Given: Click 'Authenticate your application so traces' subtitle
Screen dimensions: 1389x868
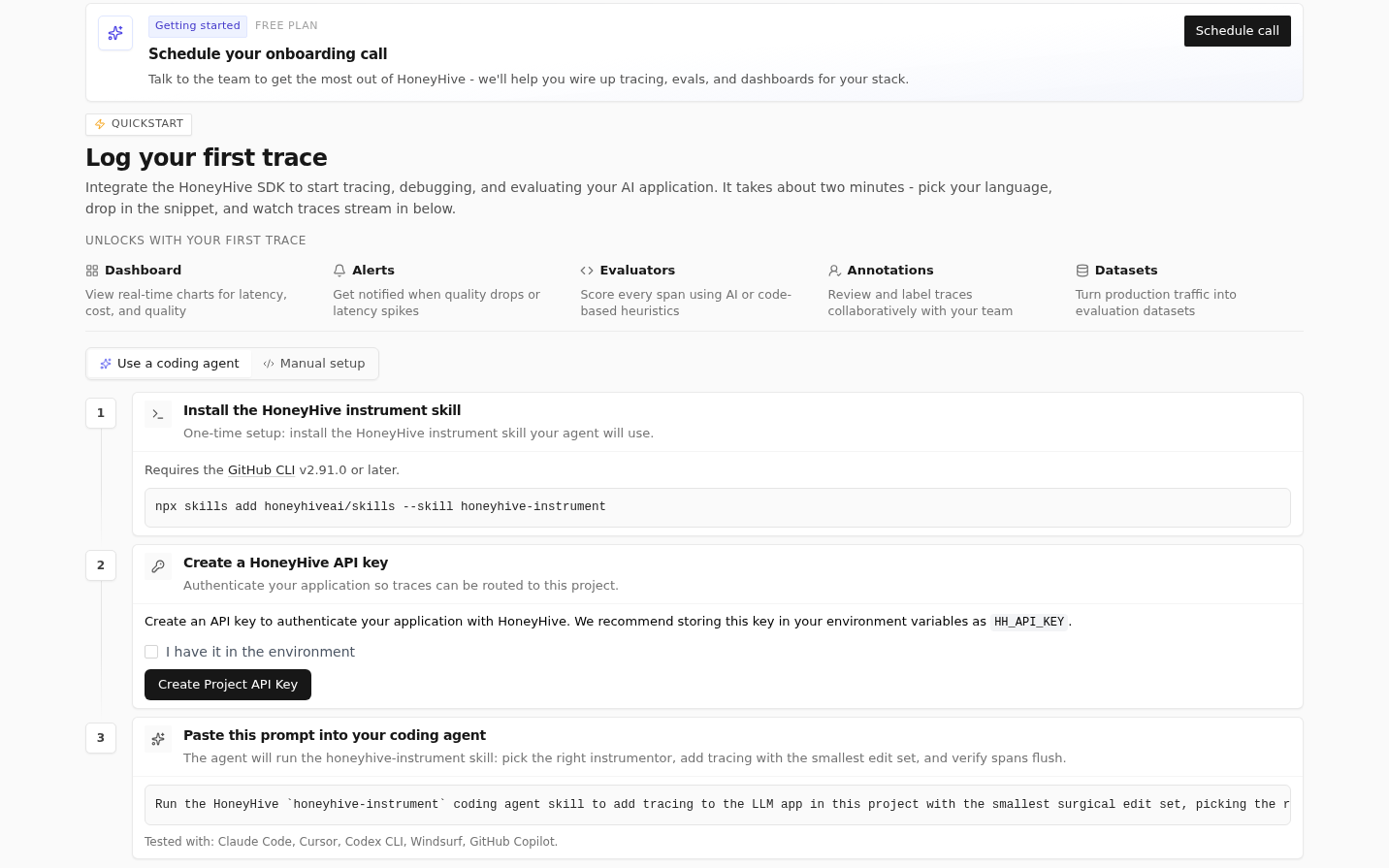Looking at the screenshot, I should click(401, 586).
